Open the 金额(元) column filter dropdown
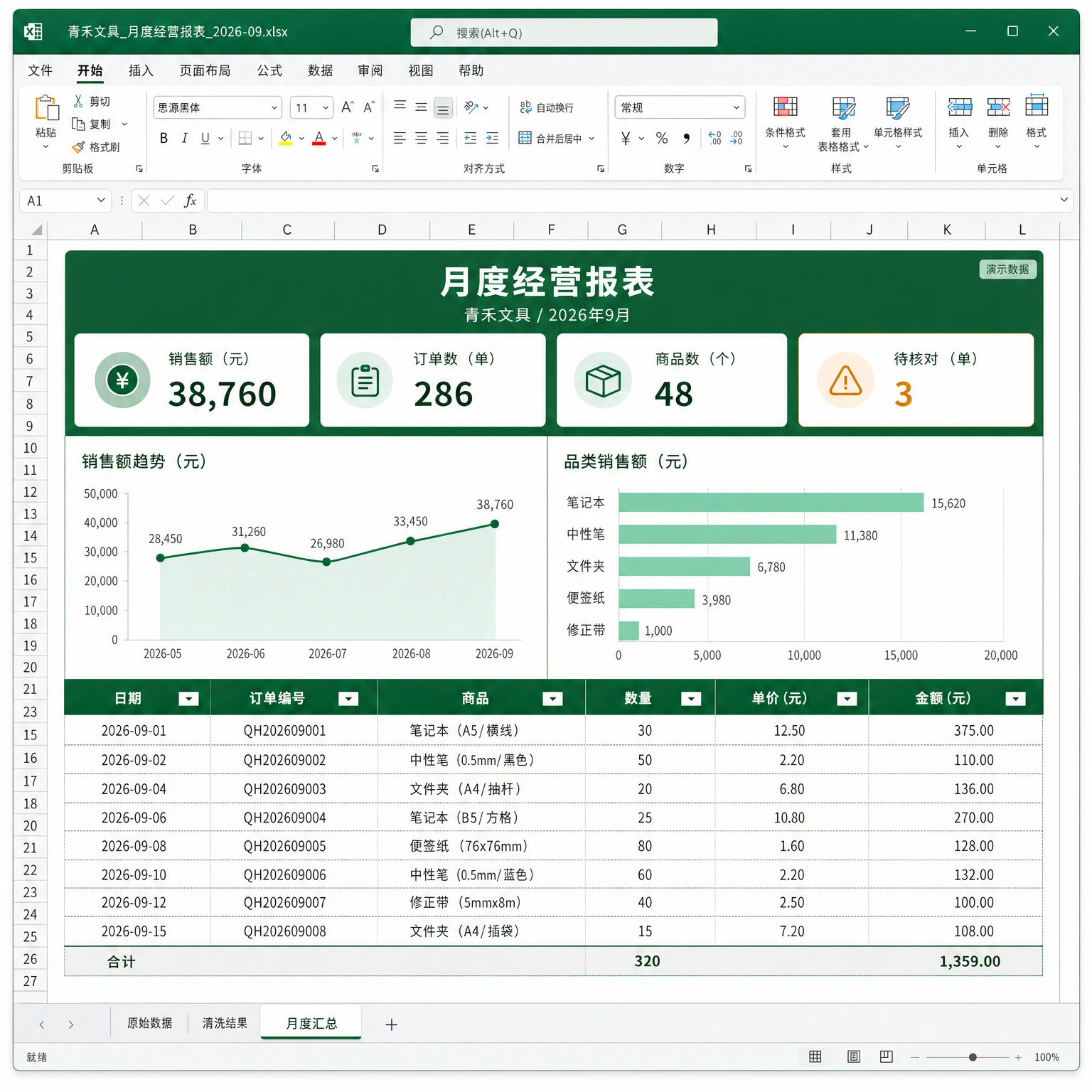 coord(1015,699)
